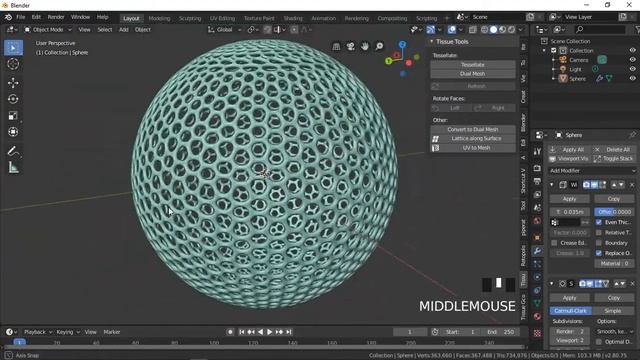Switch to Modeling workspace tab
The width and height of the screenshot is (640, 360).
tap(159, 18)
